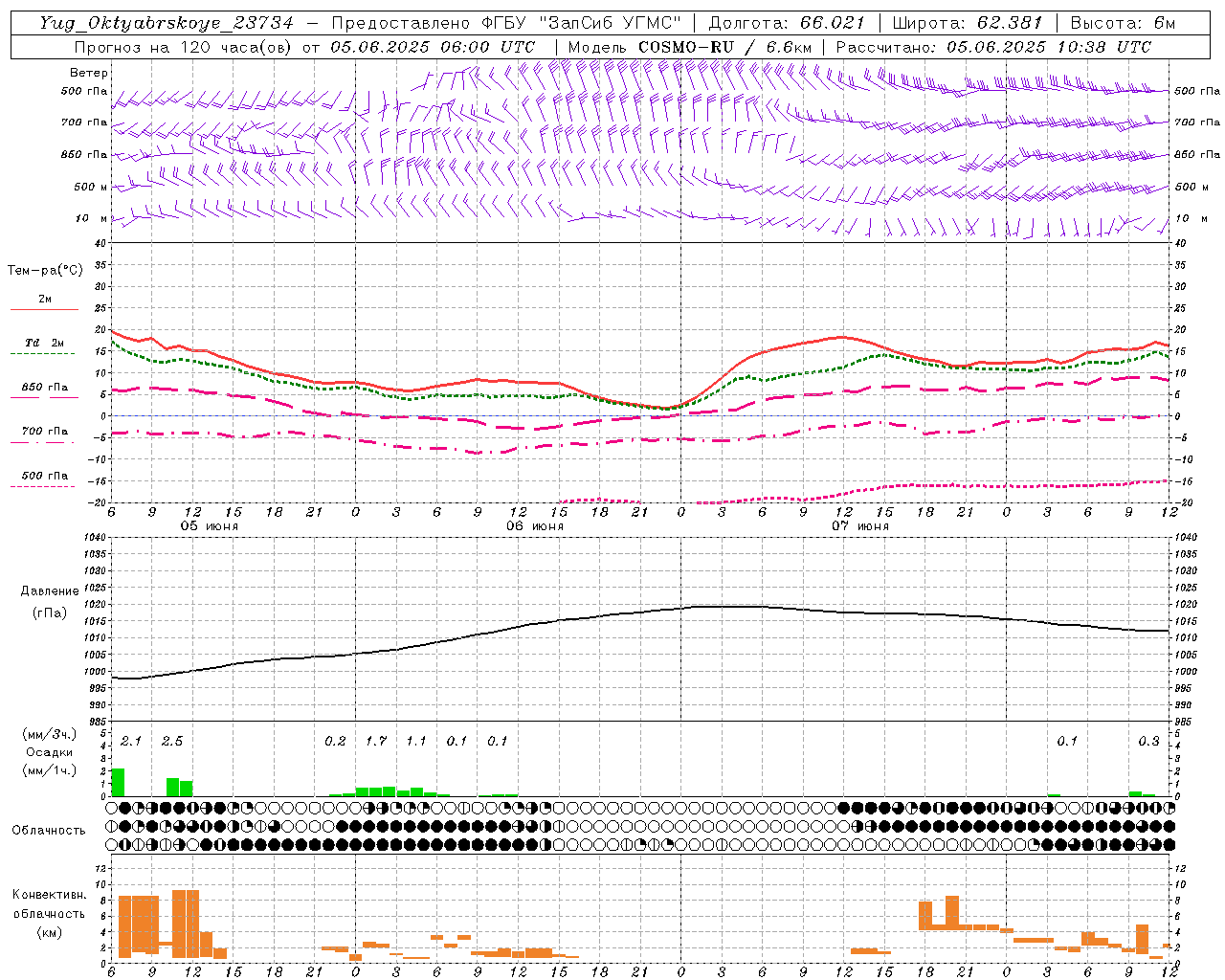Click the Ветер panel label
The image size is (1225, 980).
click(89, 73)
